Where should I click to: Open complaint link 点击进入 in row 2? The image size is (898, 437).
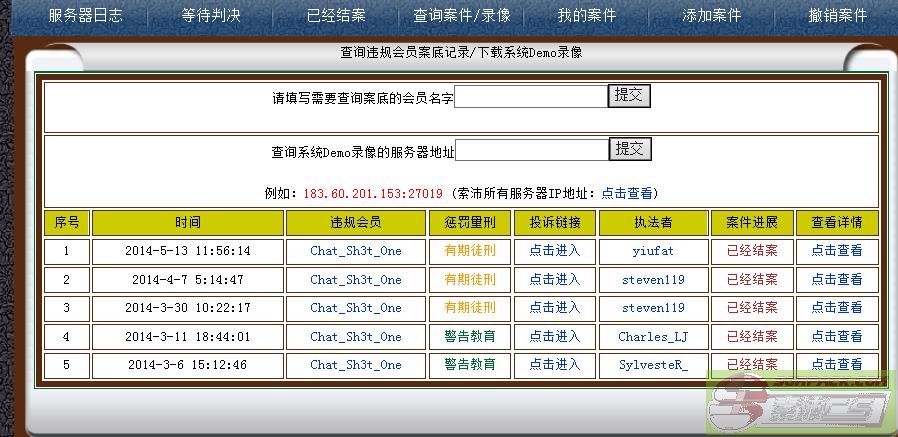[x=554, y=279]
